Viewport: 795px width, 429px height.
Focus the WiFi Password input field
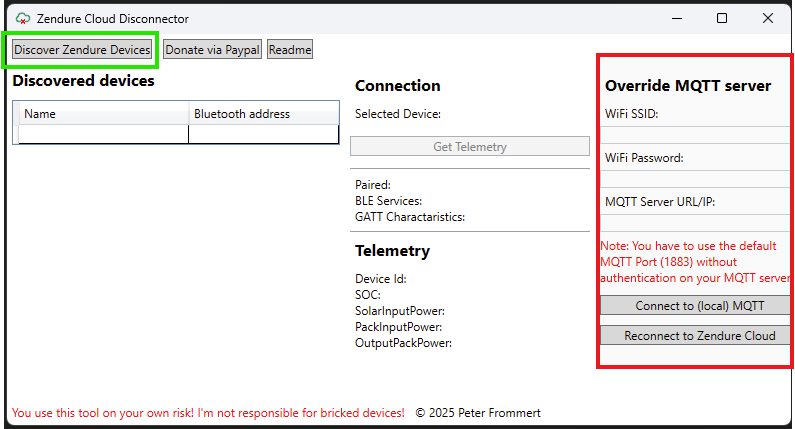(697, 179)
